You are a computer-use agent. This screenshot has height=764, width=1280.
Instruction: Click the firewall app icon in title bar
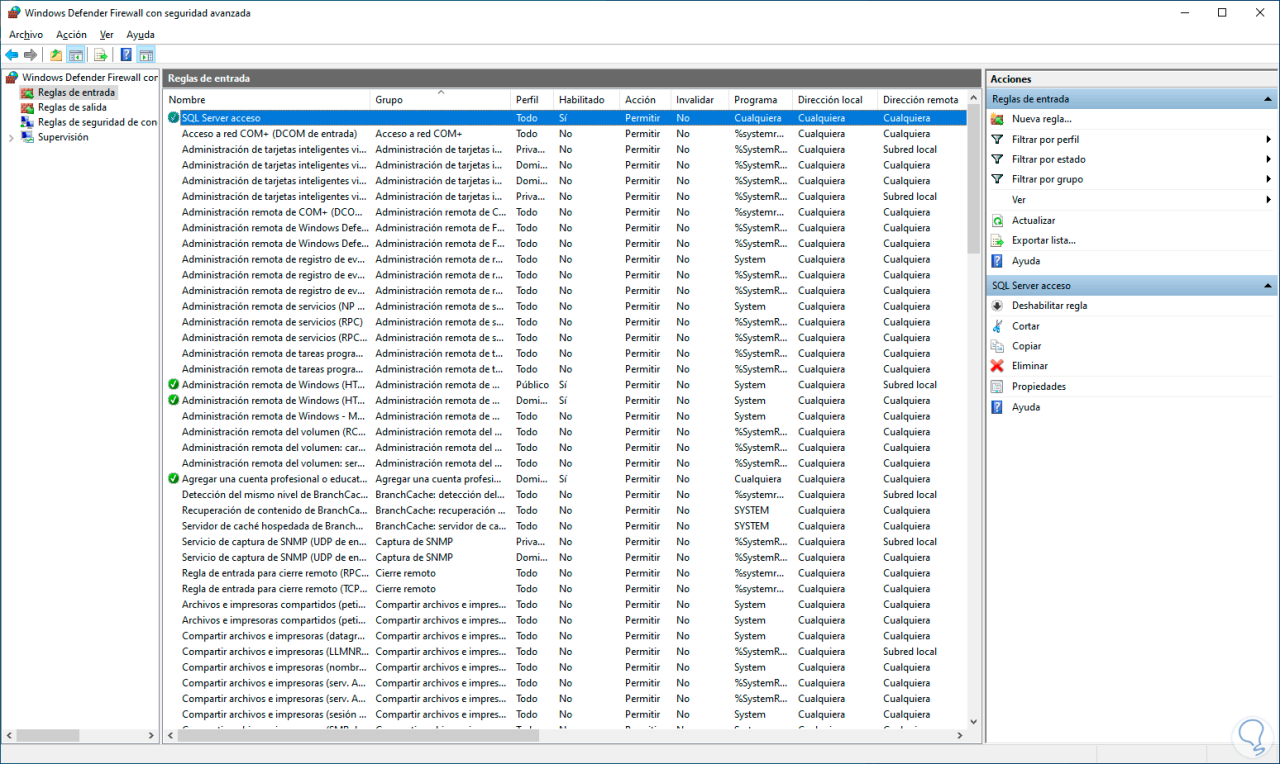12,13
